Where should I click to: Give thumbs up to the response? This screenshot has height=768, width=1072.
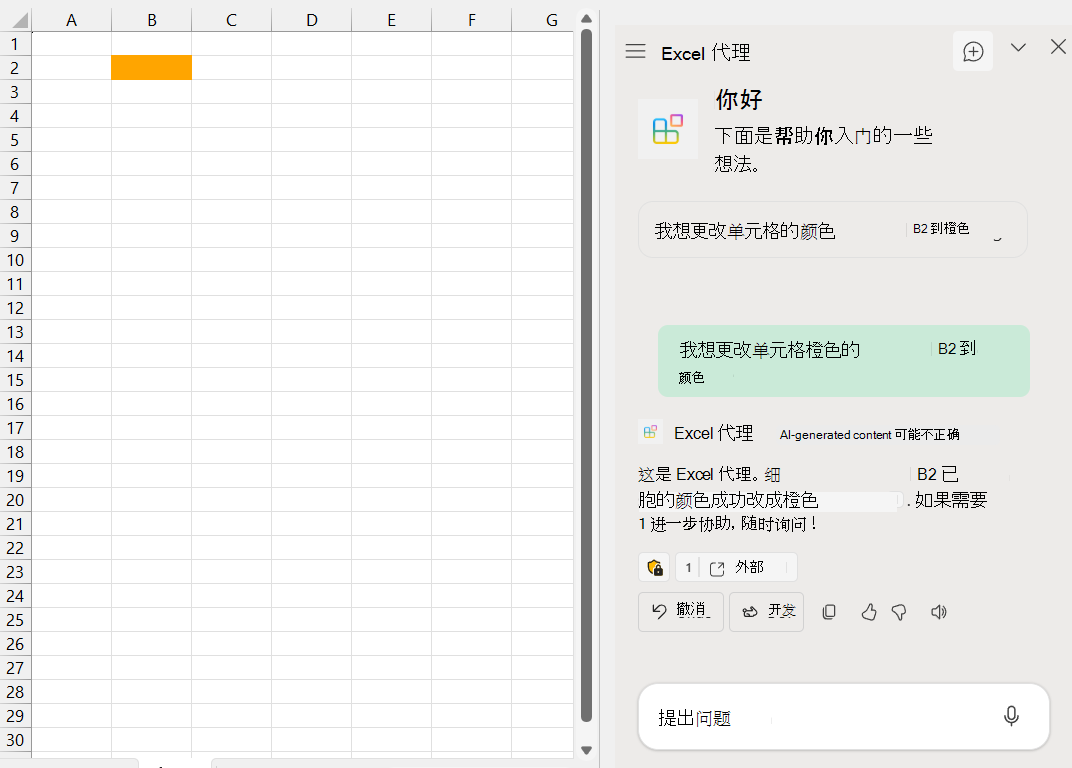pos(868,611)
